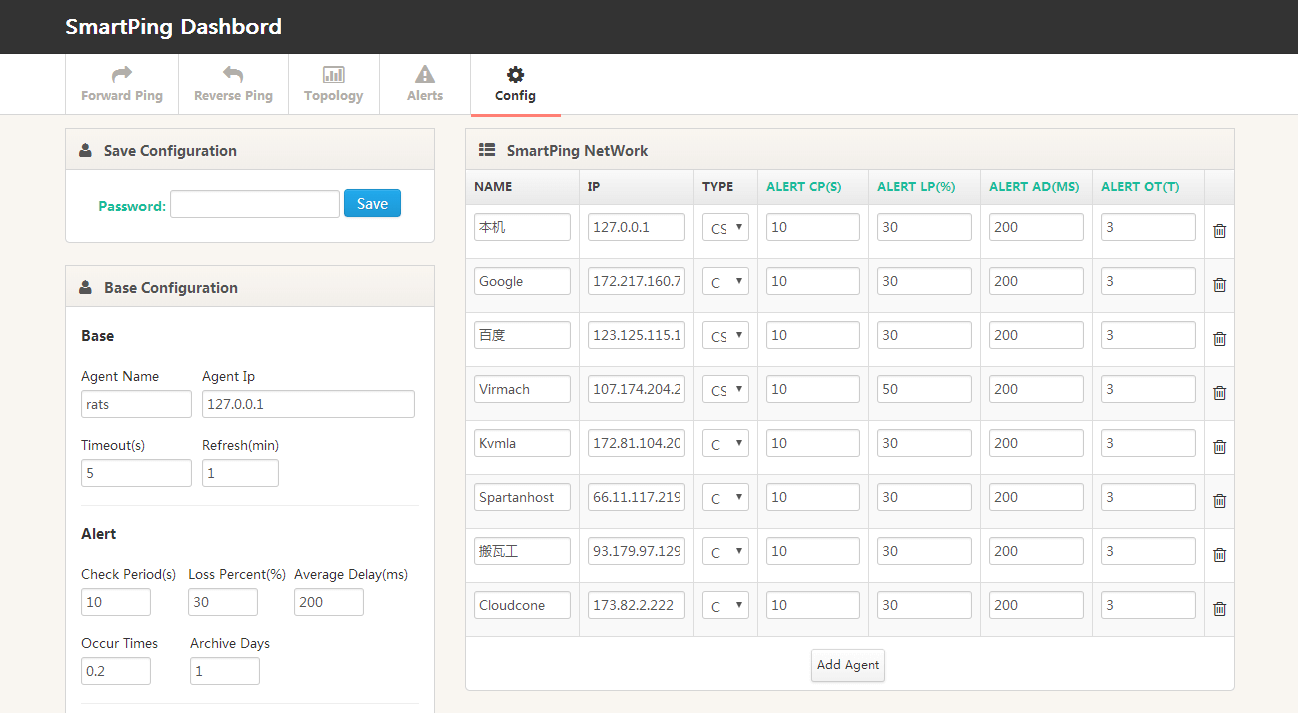Click the Forward Ping arrow icon
Image resolution: width=1298 pixels, height=713 pixels.
122,74
